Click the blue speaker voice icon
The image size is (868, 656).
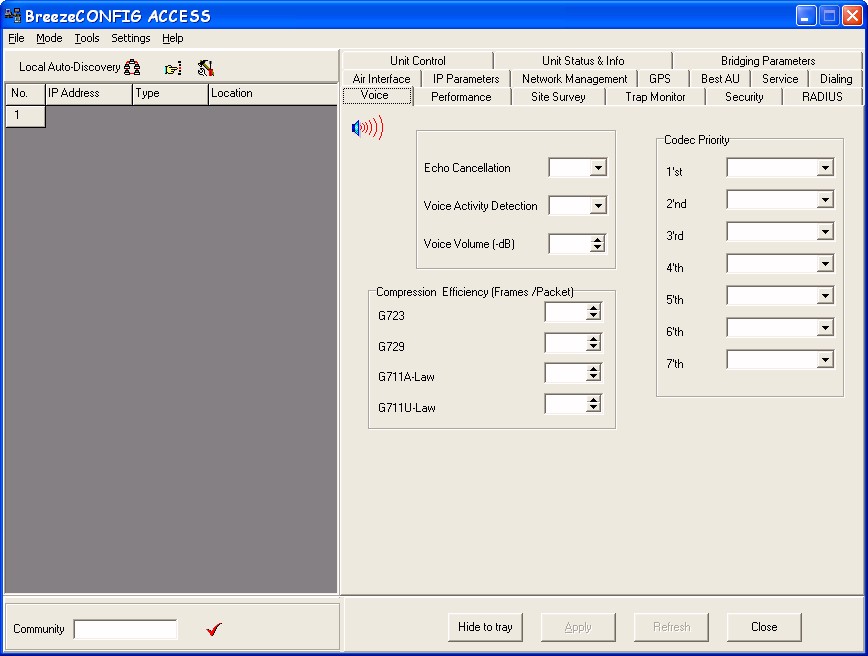[x=366, y=128]
